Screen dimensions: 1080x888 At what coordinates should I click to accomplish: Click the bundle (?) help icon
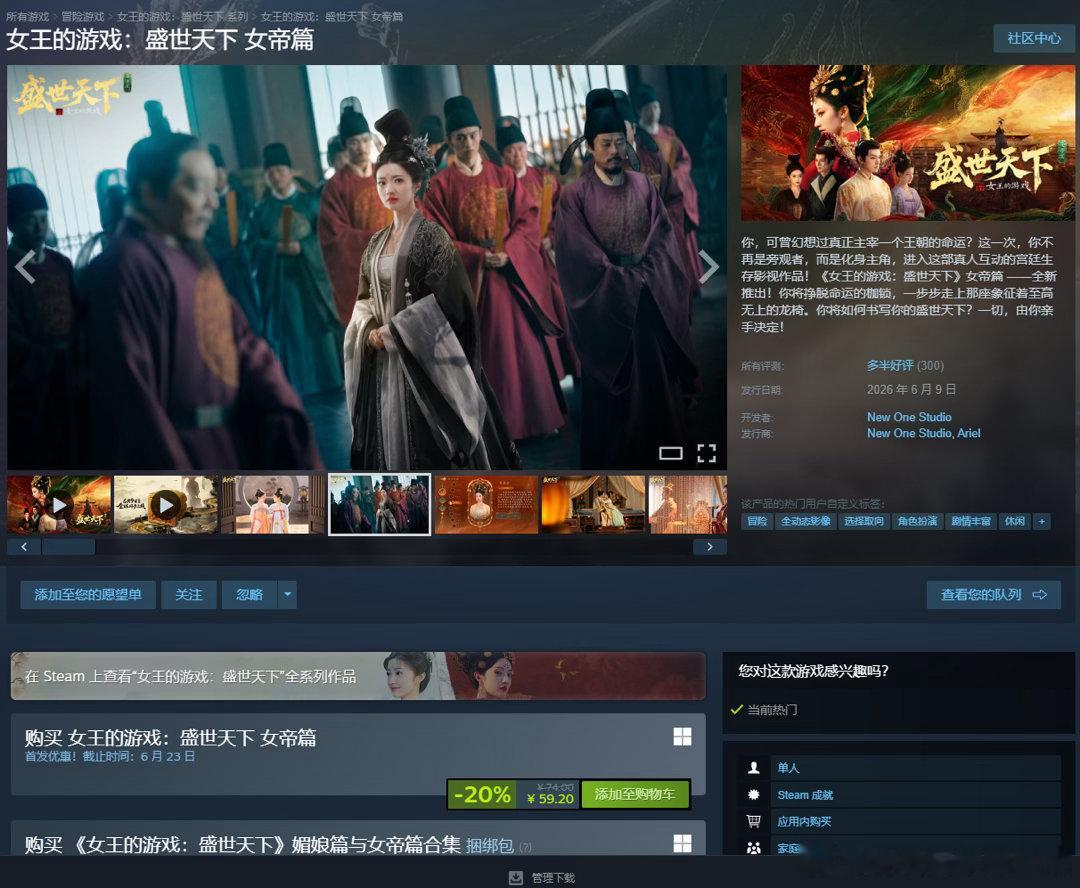click(526, 847)
